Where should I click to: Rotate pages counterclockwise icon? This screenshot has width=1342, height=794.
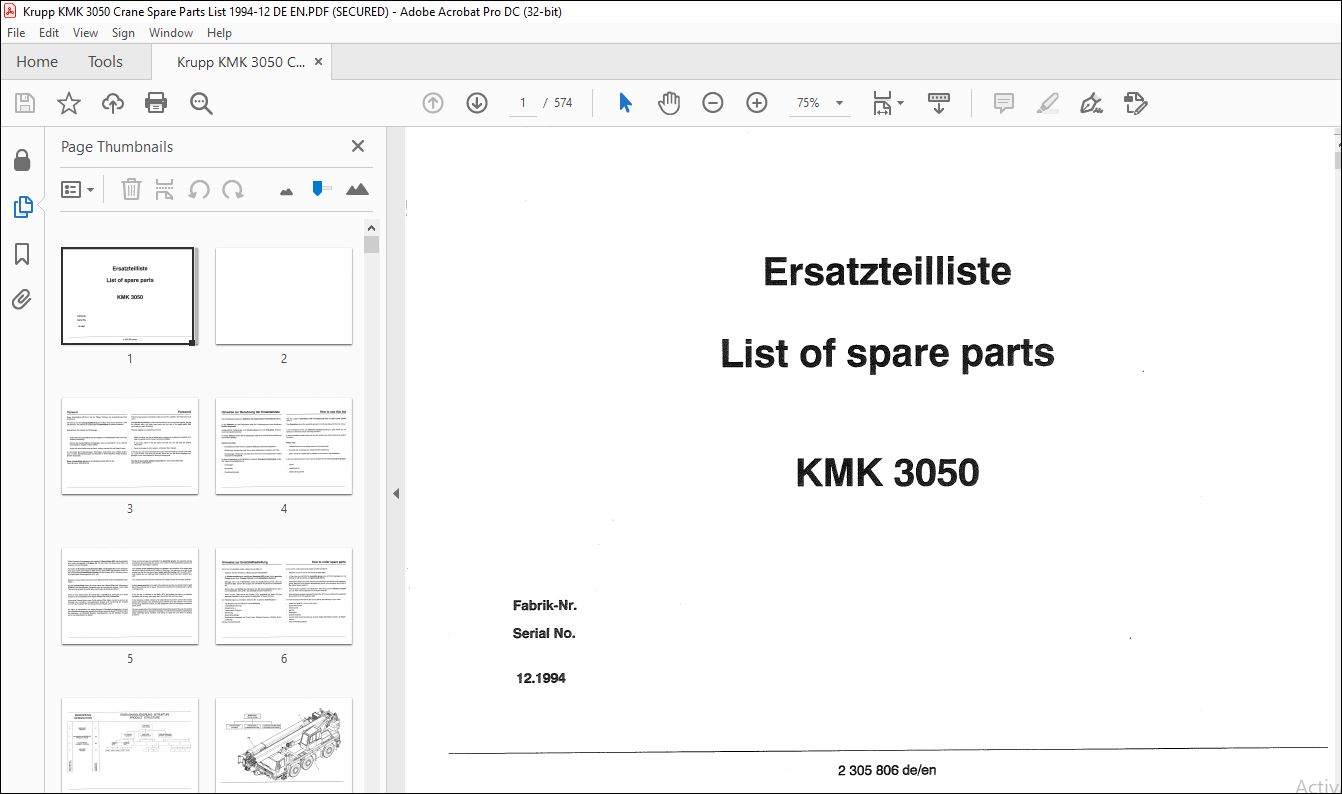pos(199,189)
